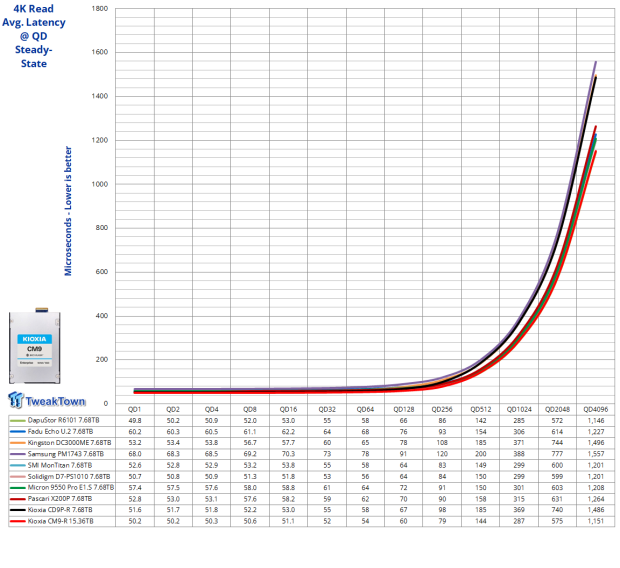620x568 pixels.
Task: Click the QD4 x-axis label
Action: point(212,409)
